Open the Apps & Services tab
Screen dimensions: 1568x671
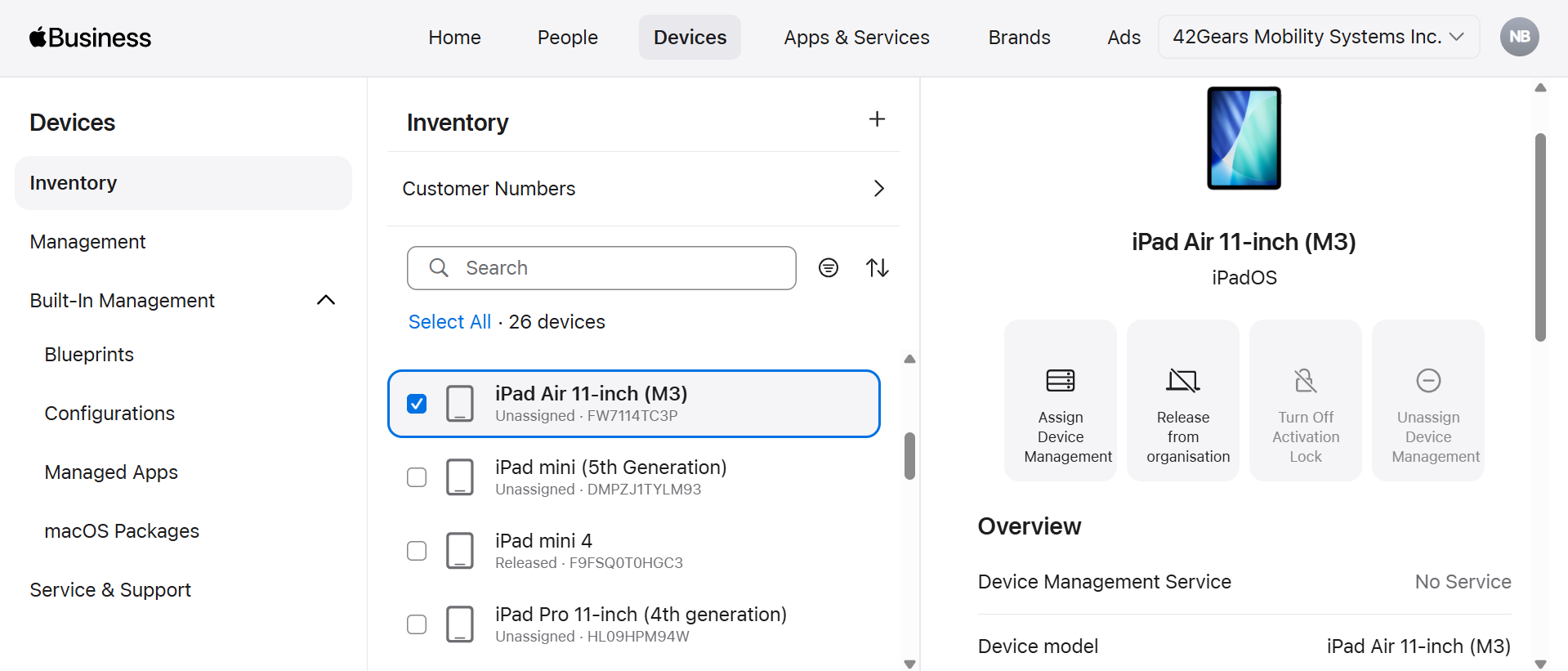856,38
